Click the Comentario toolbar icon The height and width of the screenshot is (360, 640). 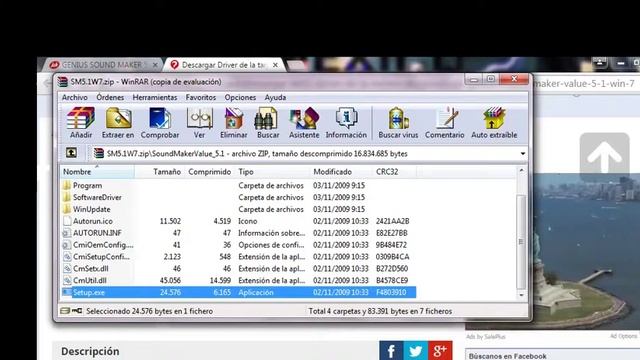pyautogui.click(x=444, y=122)
